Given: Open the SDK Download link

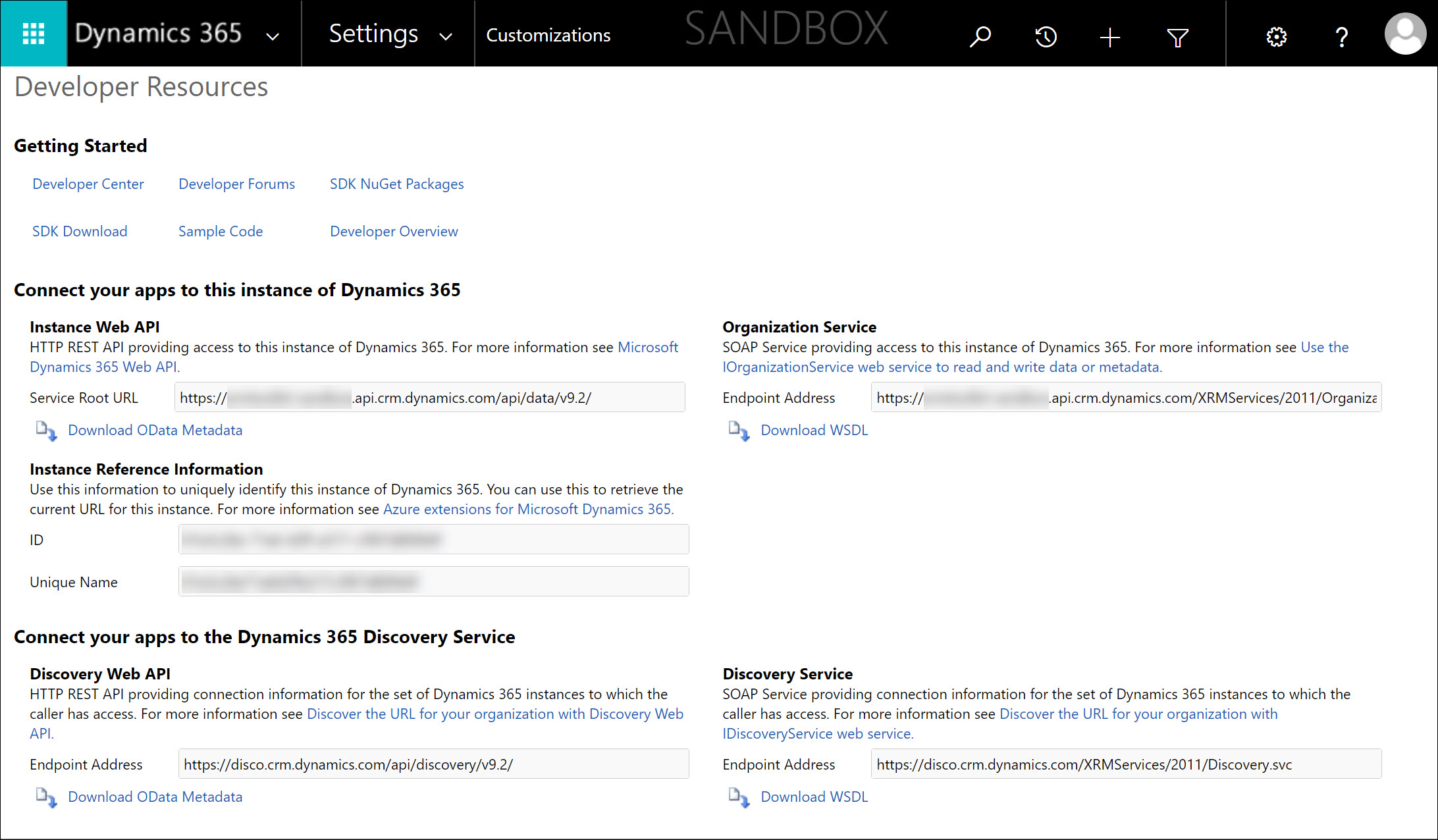Looking at the screenshot, I should click(80, 232).
